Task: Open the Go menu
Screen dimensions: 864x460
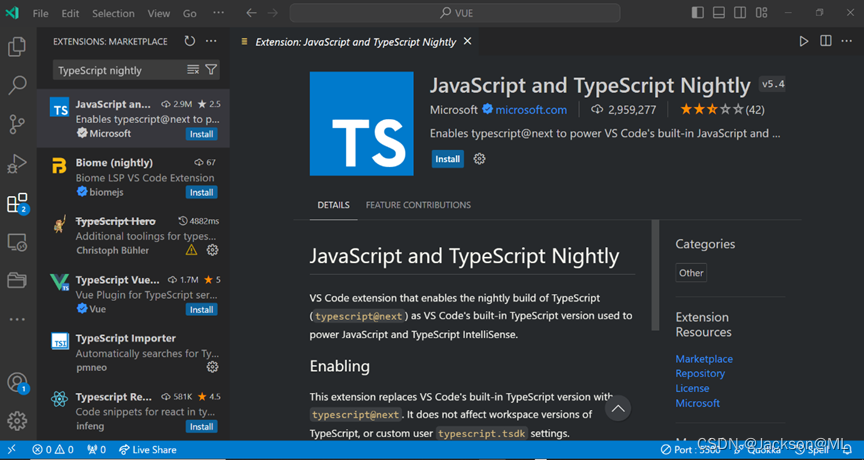Action: coord(190,13)
